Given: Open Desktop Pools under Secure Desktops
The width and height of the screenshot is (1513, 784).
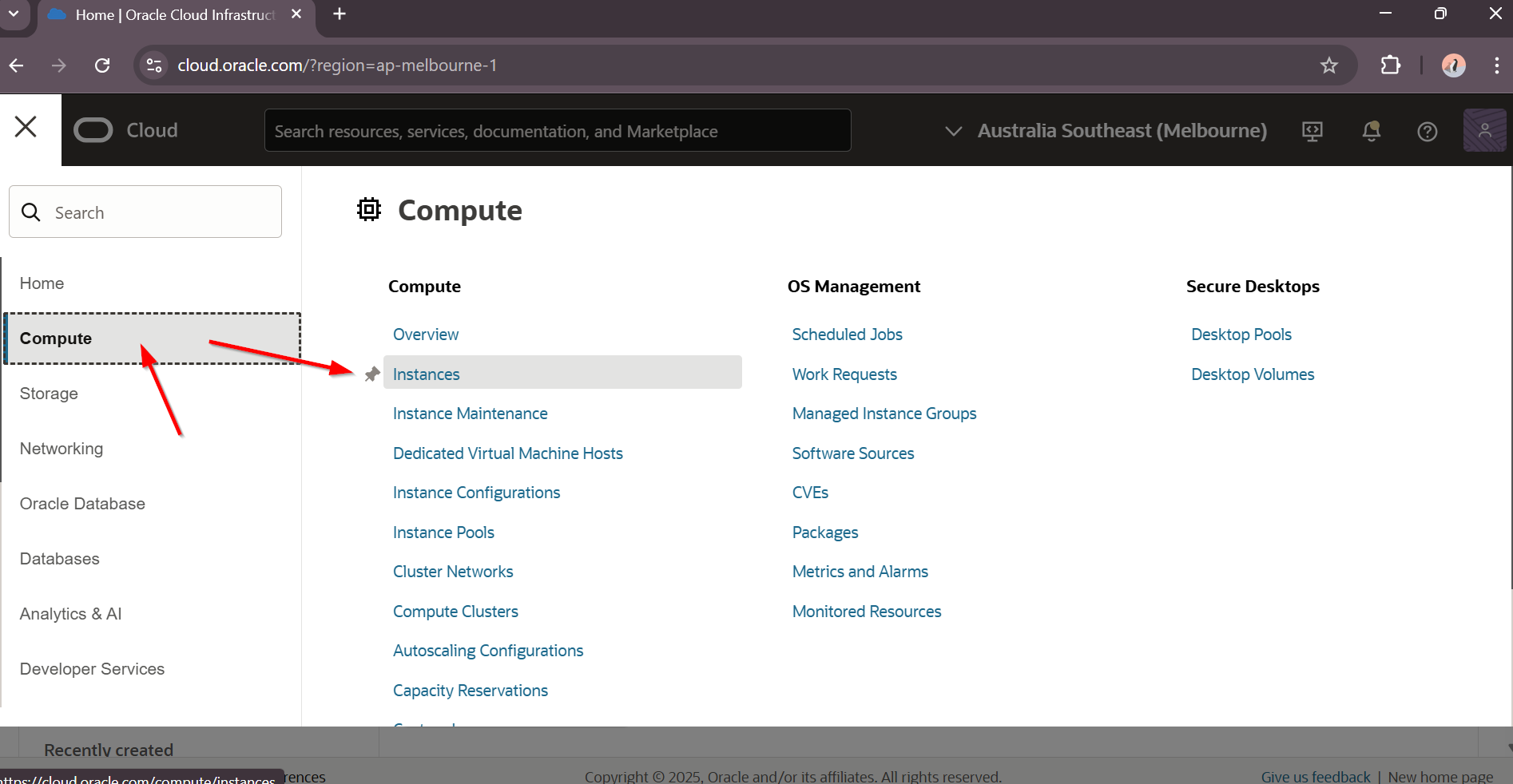Looking at the screenshot, I should click(1241, 335).
